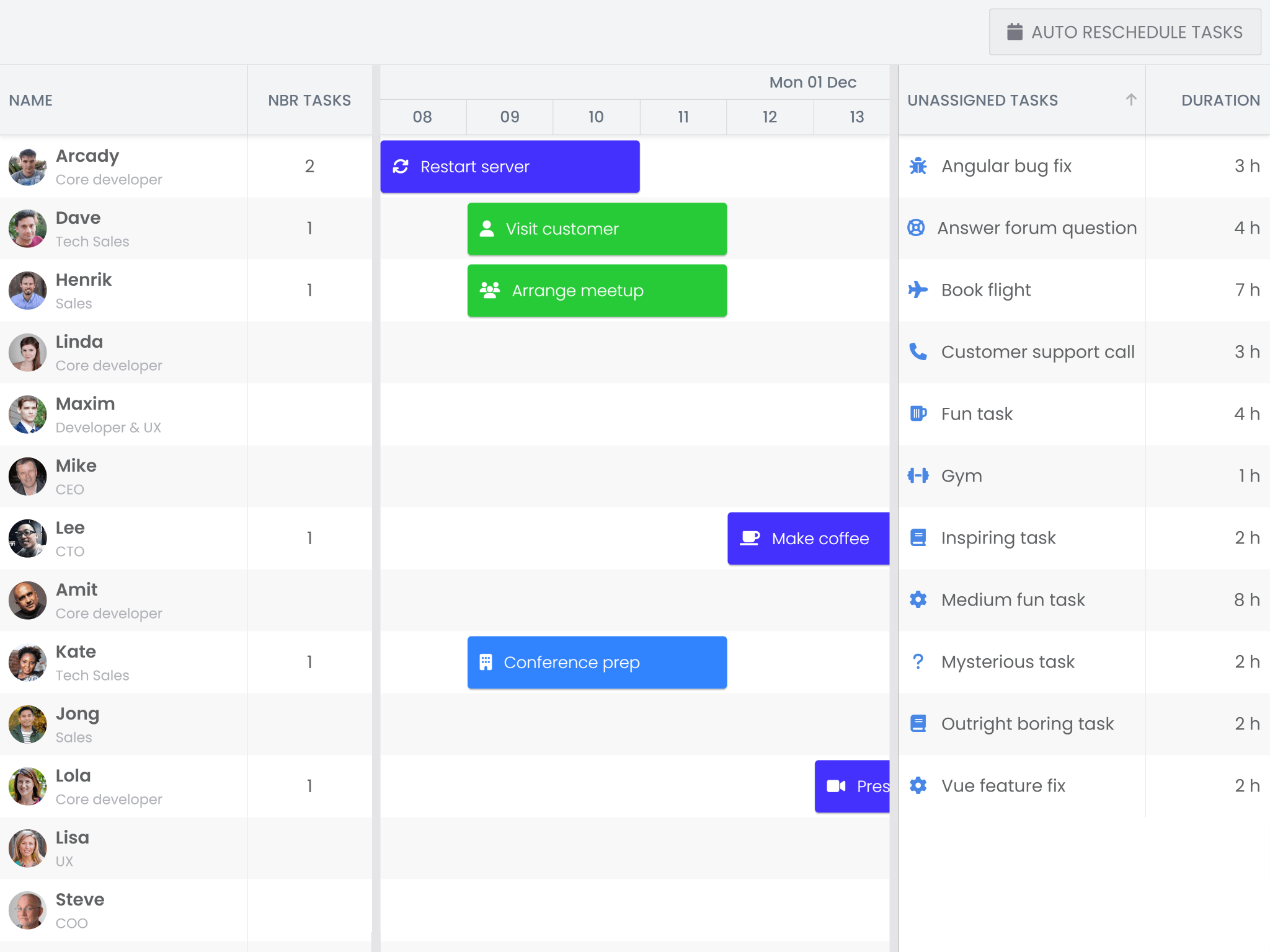
Task: Select the Restart server task bar
Action: [510, 167]
